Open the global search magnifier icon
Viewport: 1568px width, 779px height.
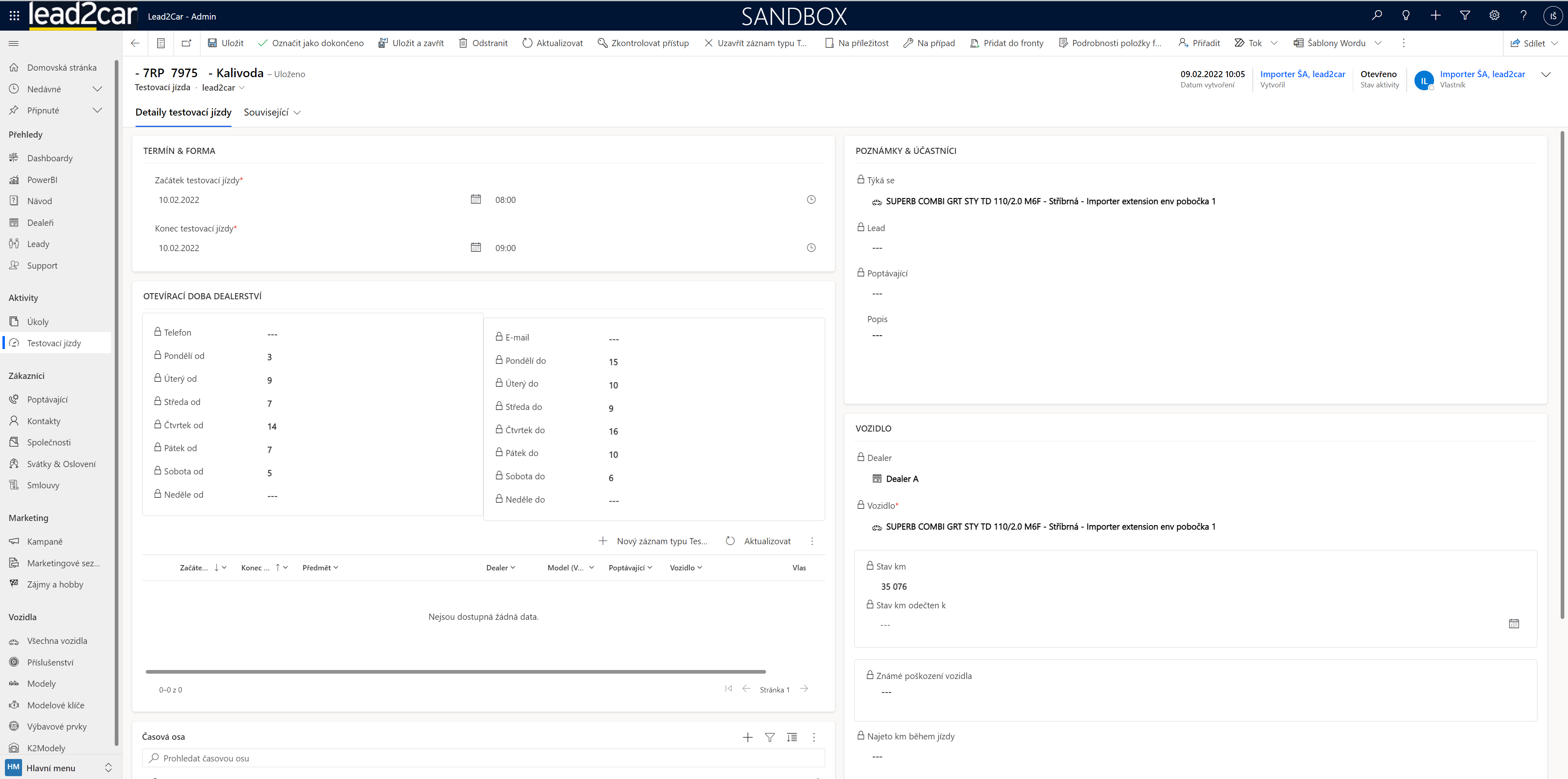(1377, 16)
